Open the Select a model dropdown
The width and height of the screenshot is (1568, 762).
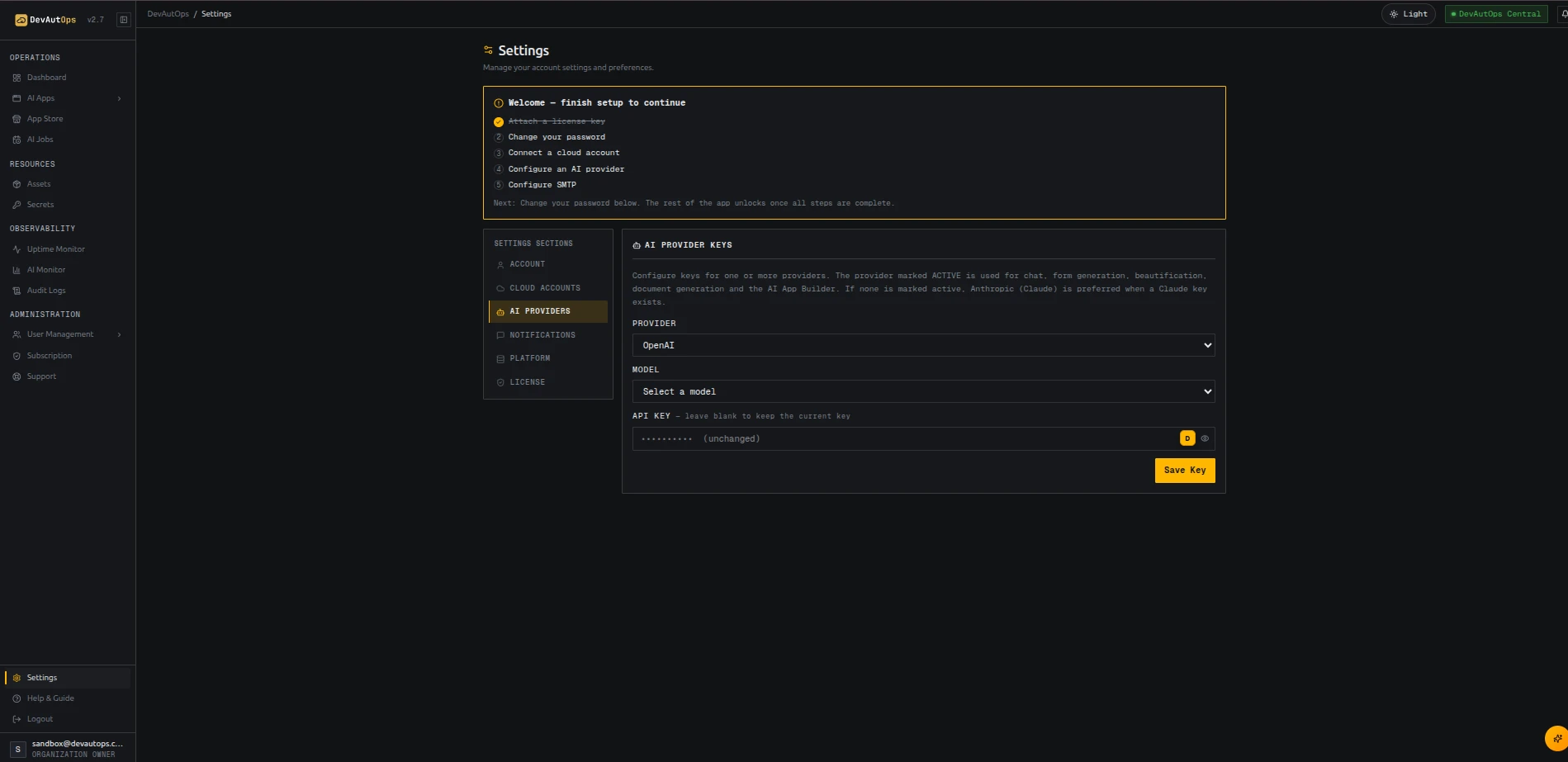[x=923, y=391]
